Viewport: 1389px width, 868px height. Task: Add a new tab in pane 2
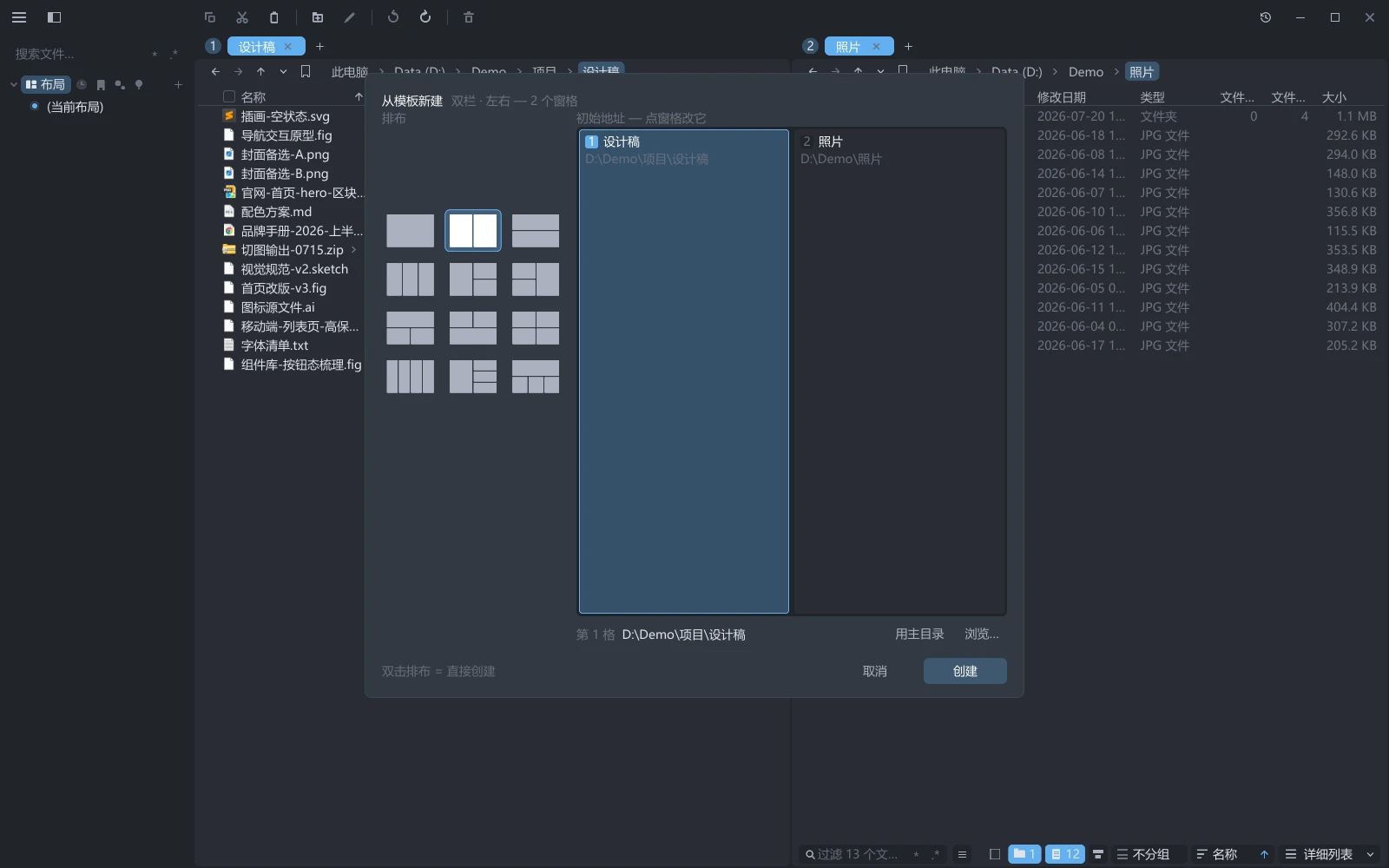click(908, 46)
